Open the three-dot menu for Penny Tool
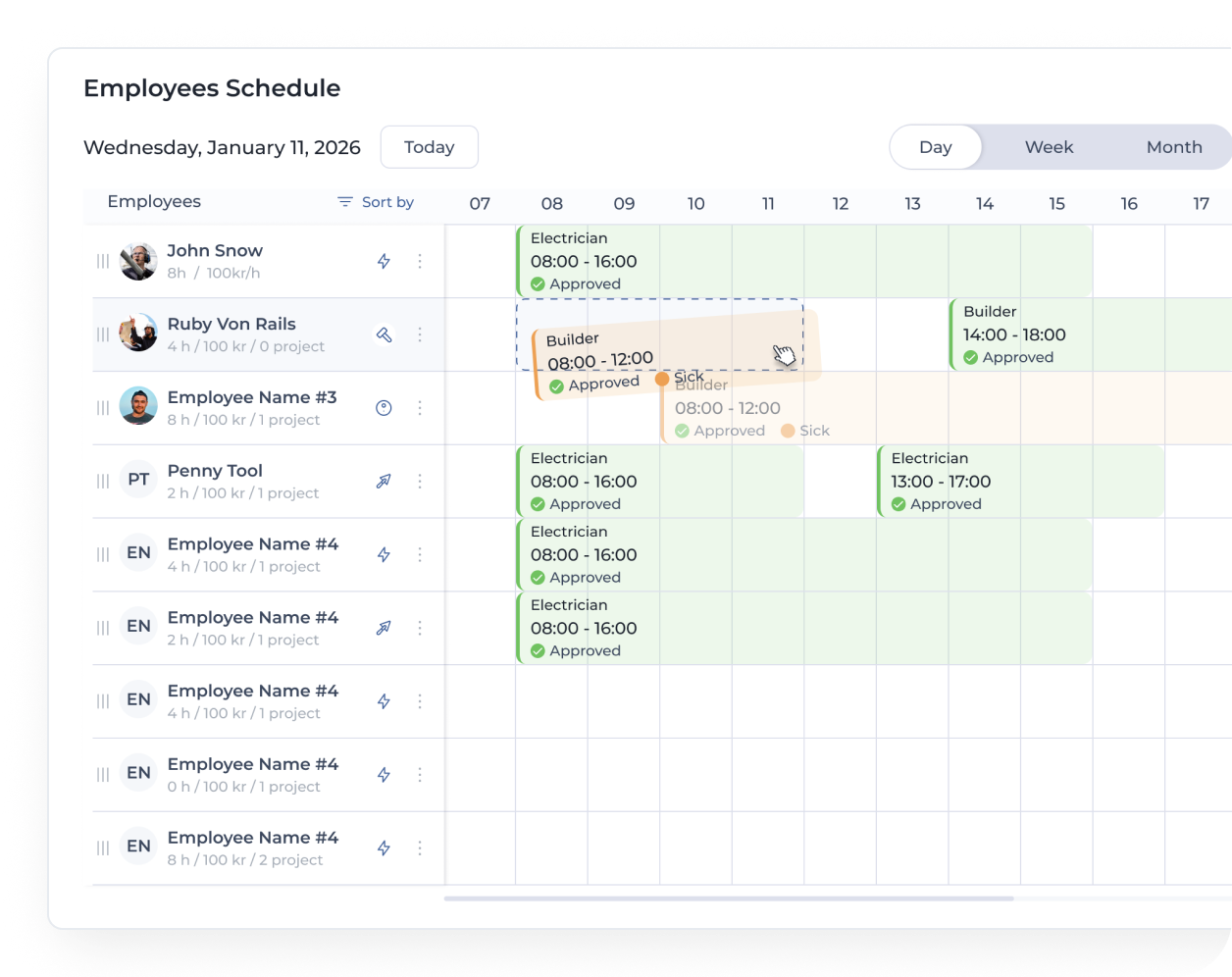The image size is (1232, 977). pos(420,481)
